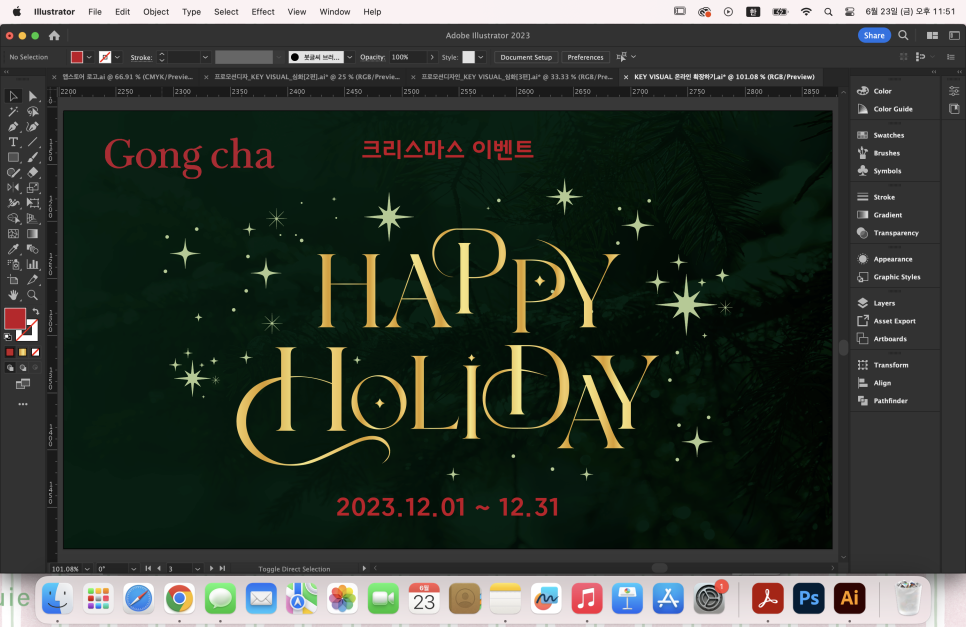Select the Selection tool arrow
The width and height of the screenshot is (966, 627).
click(x=13, y=96)
